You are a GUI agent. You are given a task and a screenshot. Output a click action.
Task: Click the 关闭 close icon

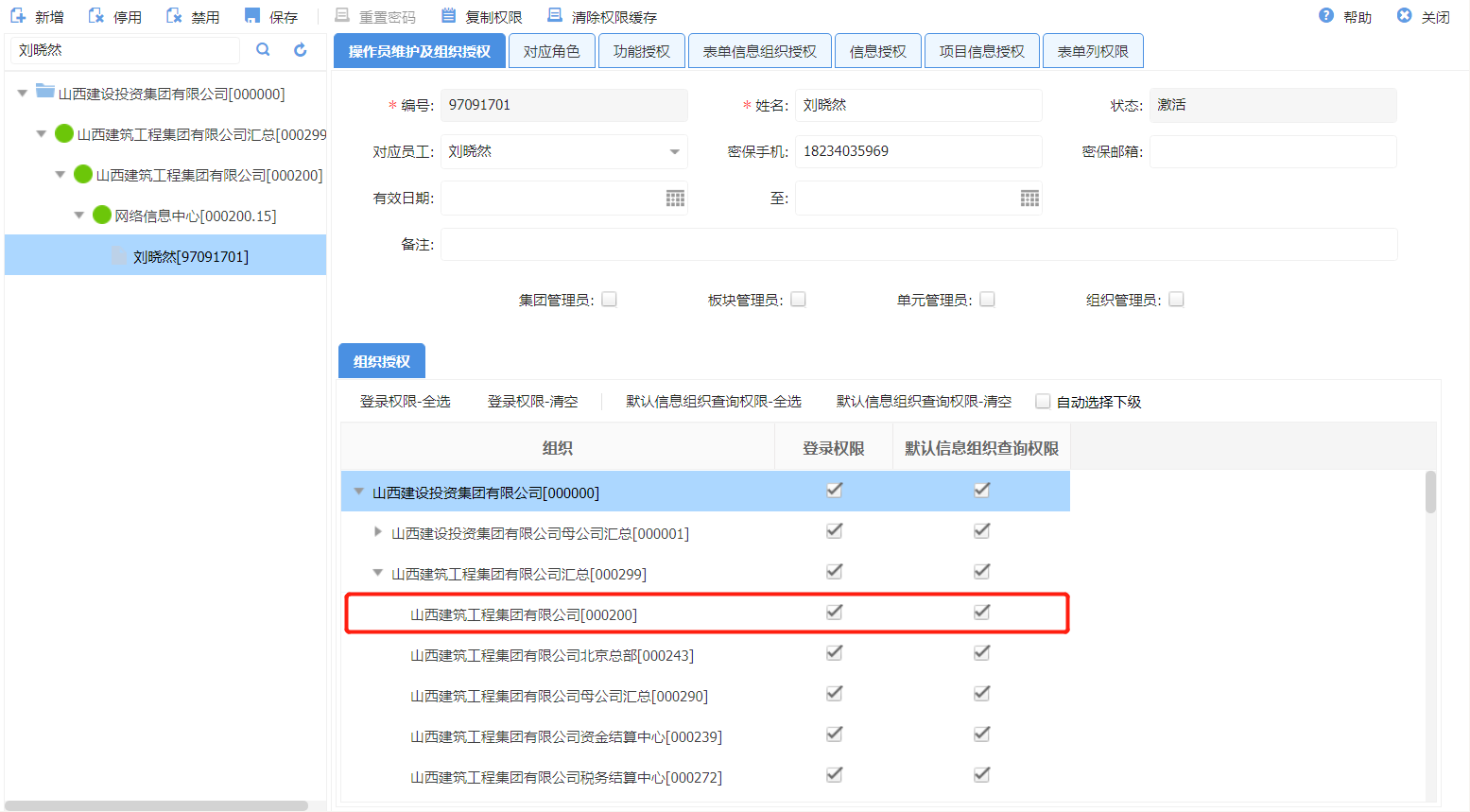(x=1405, y=16)
